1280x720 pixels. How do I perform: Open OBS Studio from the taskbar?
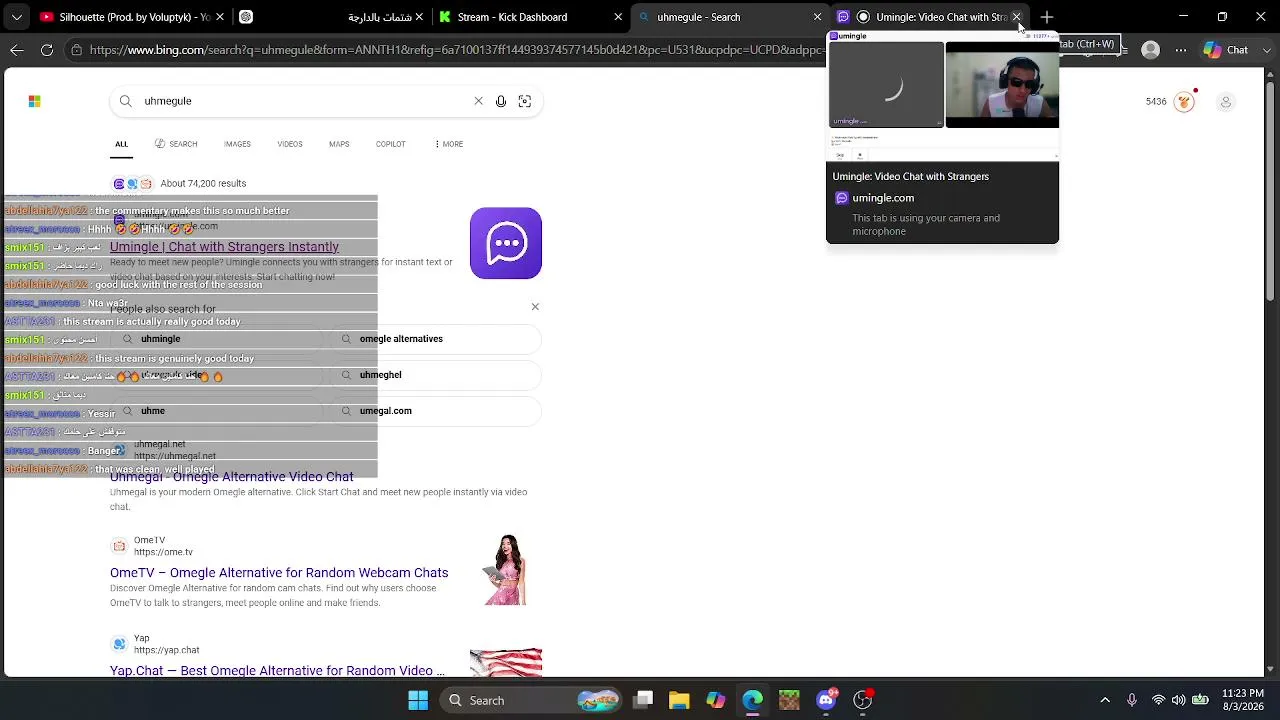pos(862,700)
